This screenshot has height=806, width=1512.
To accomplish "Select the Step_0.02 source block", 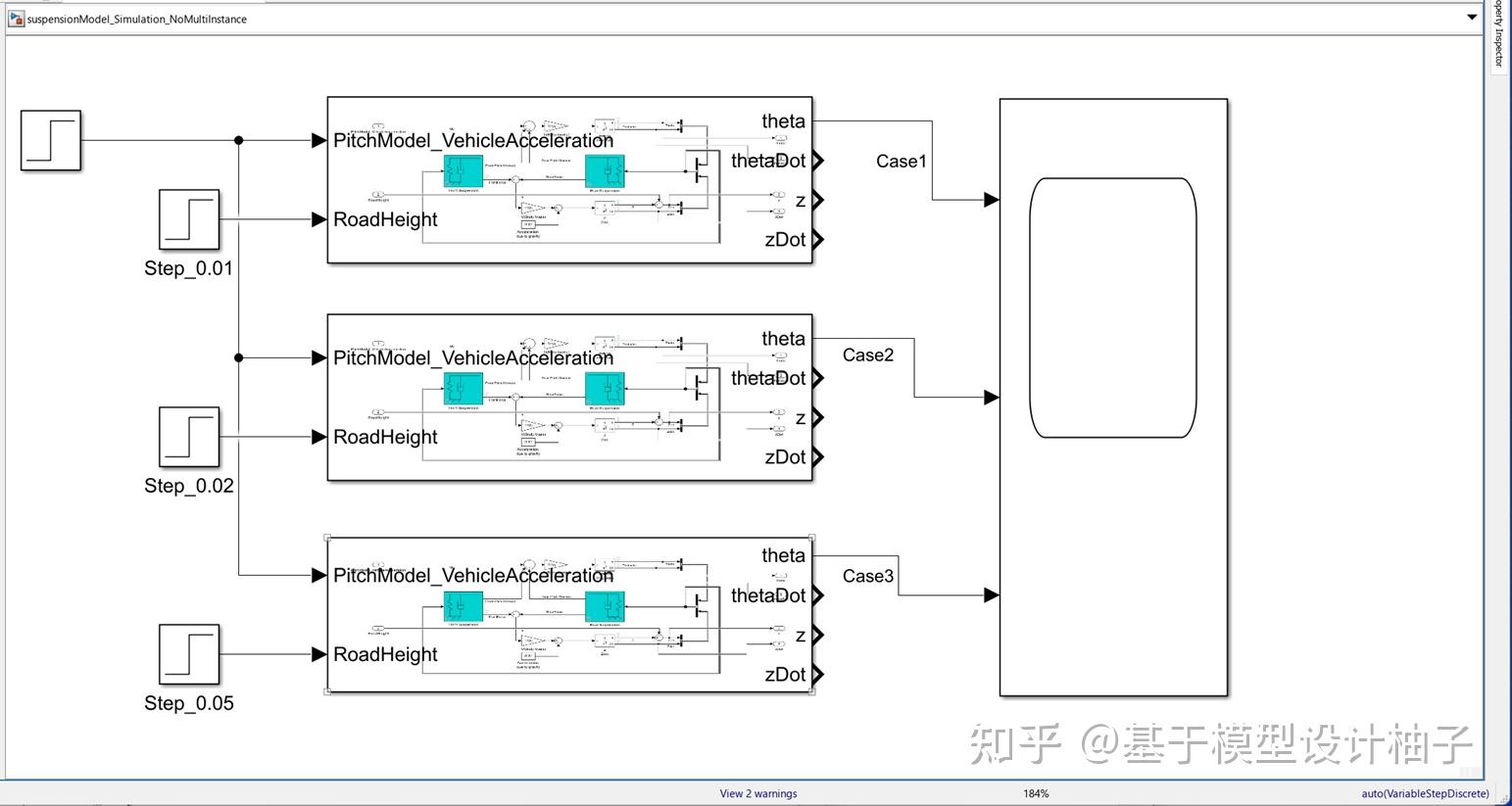I will [187, 438].
